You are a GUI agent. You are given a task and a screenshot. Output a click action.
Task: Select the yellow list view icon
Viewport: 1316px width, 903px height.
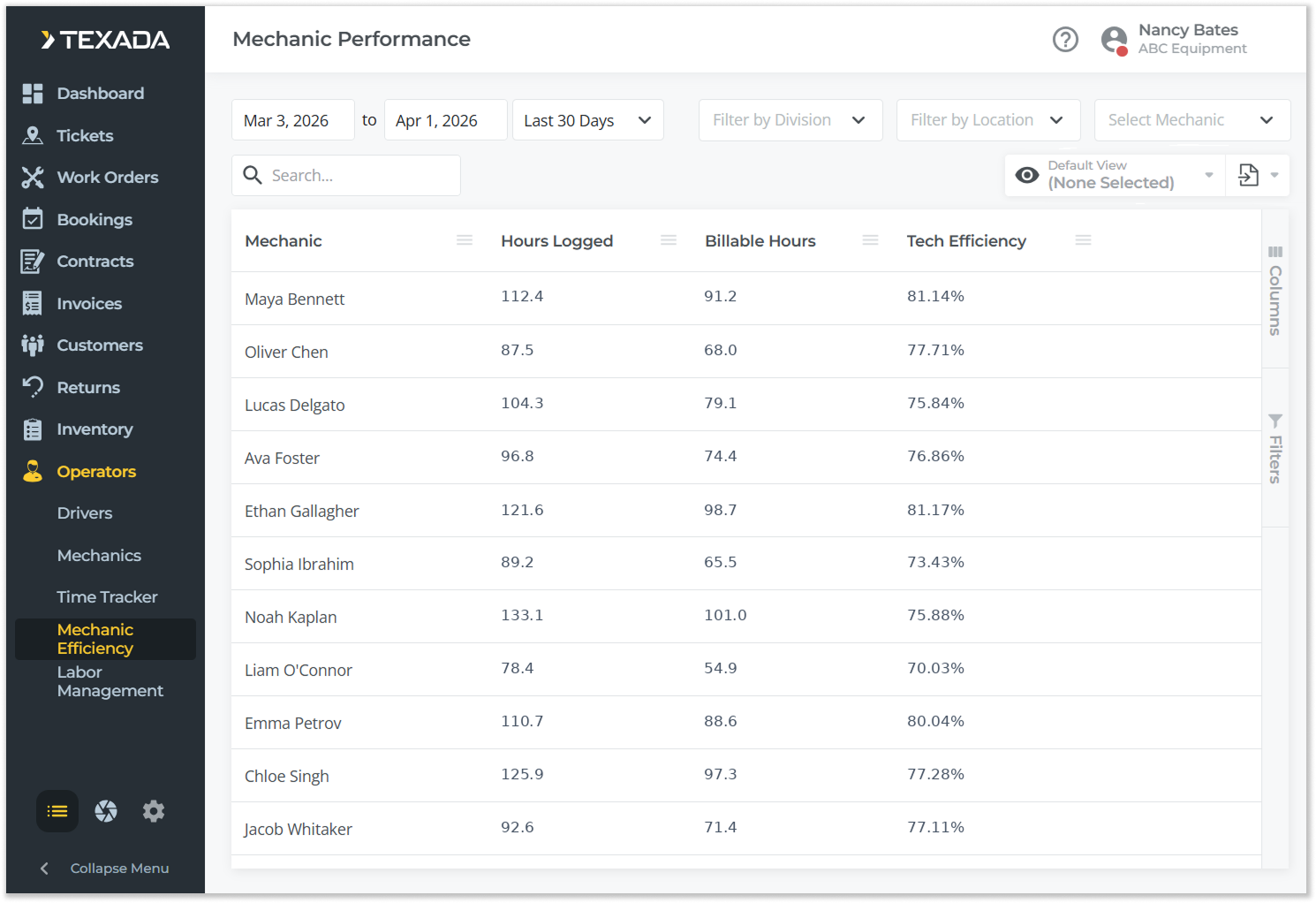tap(57, 811)
